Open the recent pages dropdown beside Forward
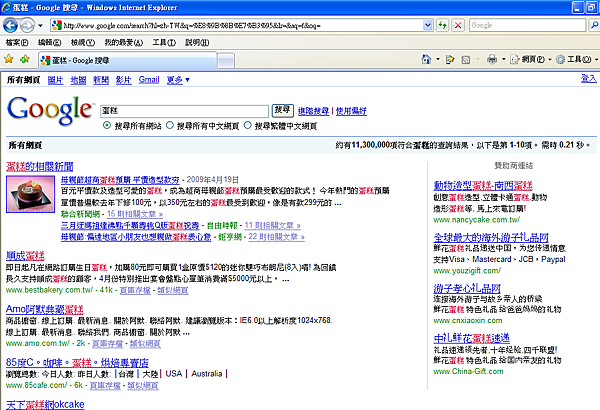 click(40, 26)
